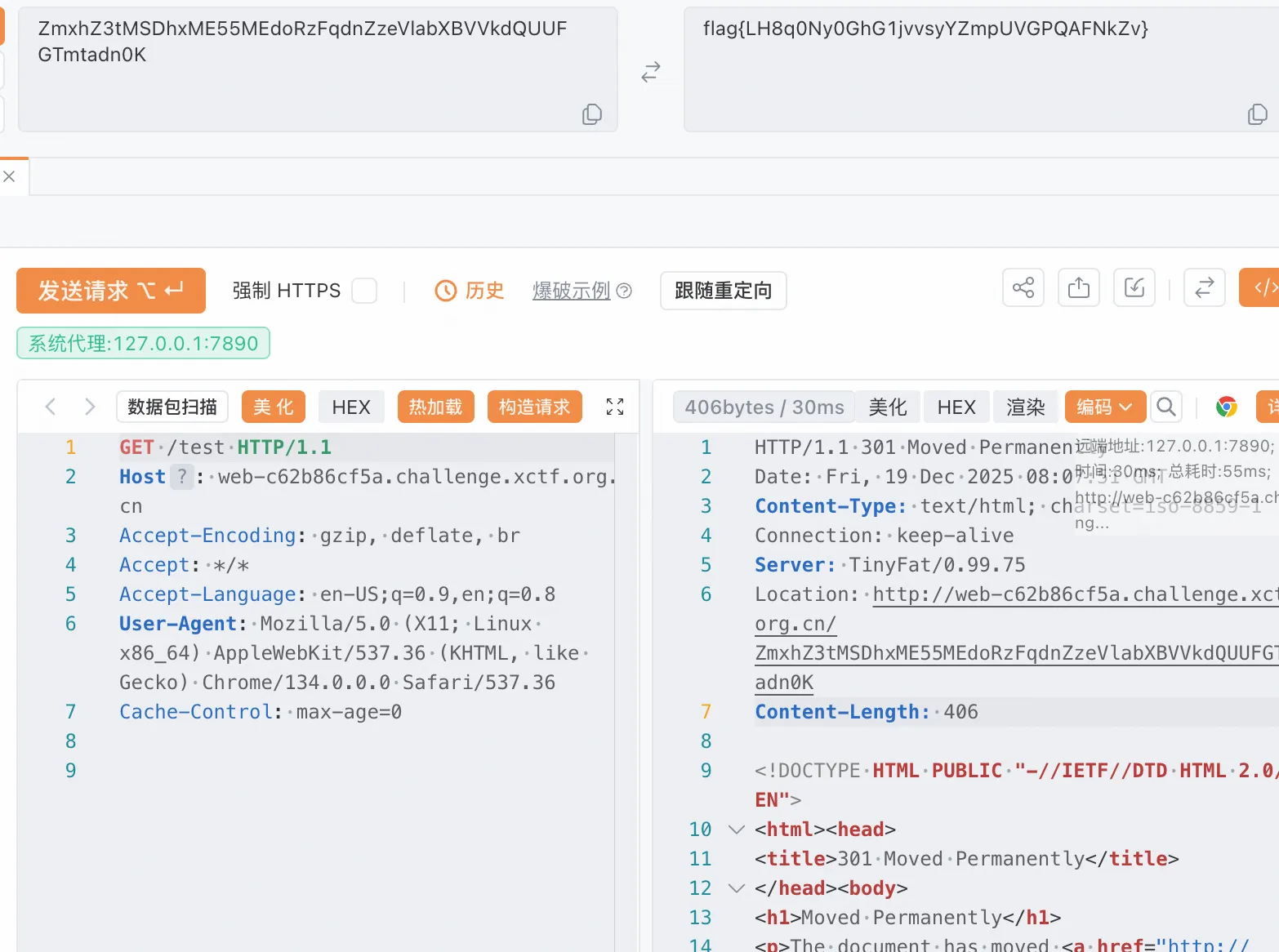This screenshot has width=1279, height=952.
Task: Enable the 强制 HTTPS checkbox
Action: tap(364, 291)
